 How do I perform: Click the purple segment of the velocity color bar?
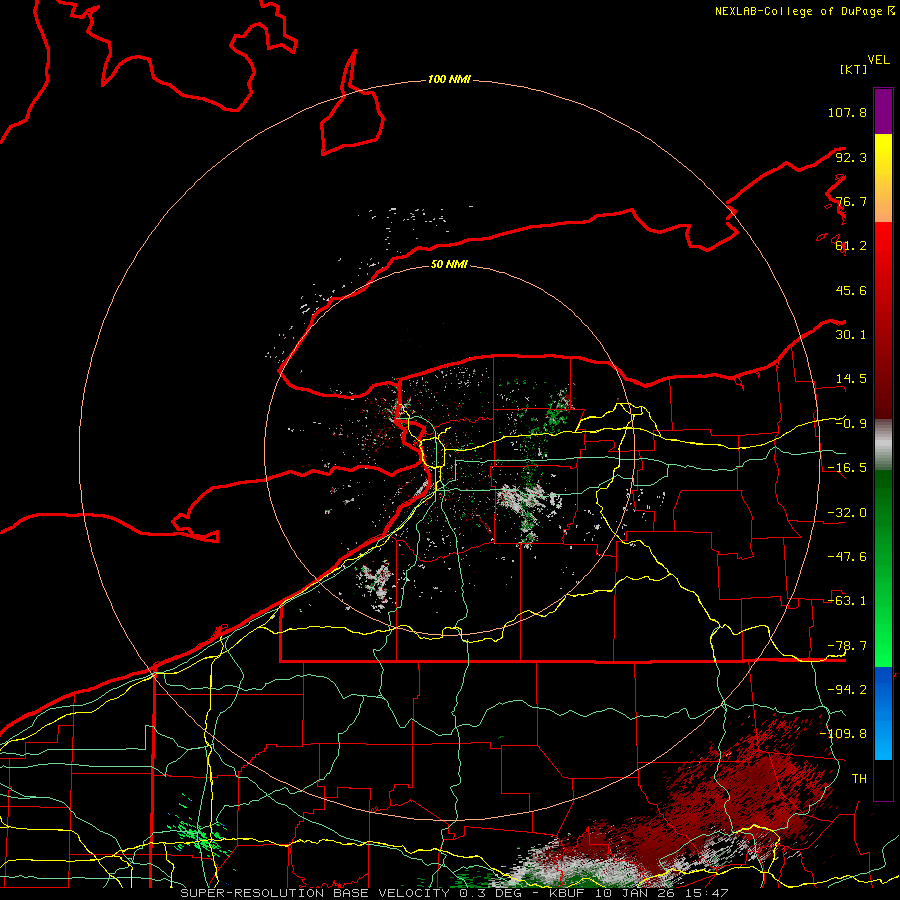pyautogui.click(x=883, y=111)
